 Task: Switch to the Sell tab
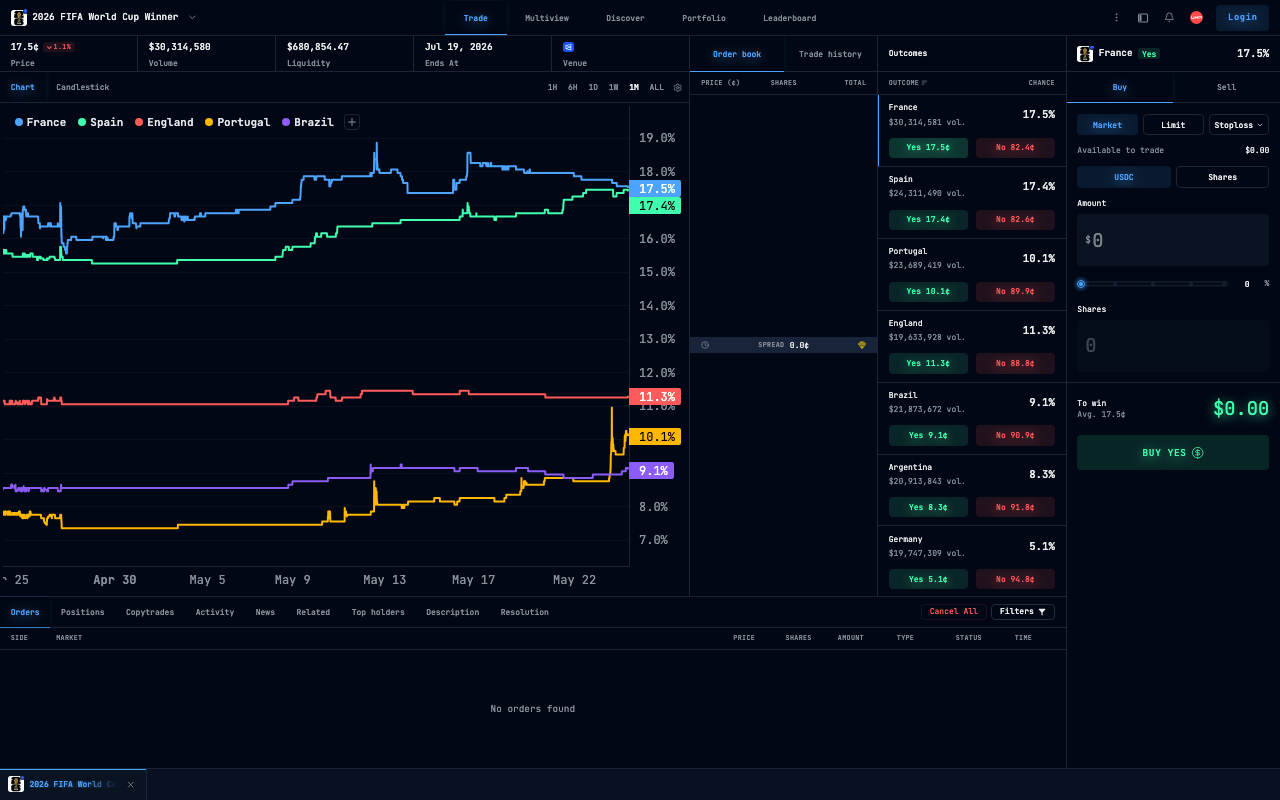(1226, 87)
